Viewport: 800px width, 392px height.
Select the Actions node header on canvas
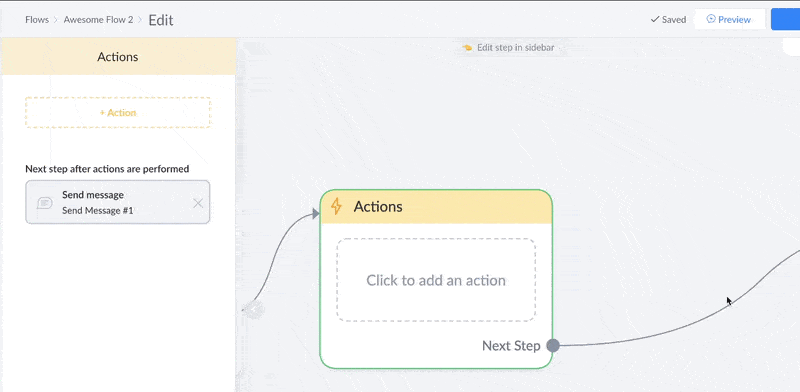click(436, 207)
